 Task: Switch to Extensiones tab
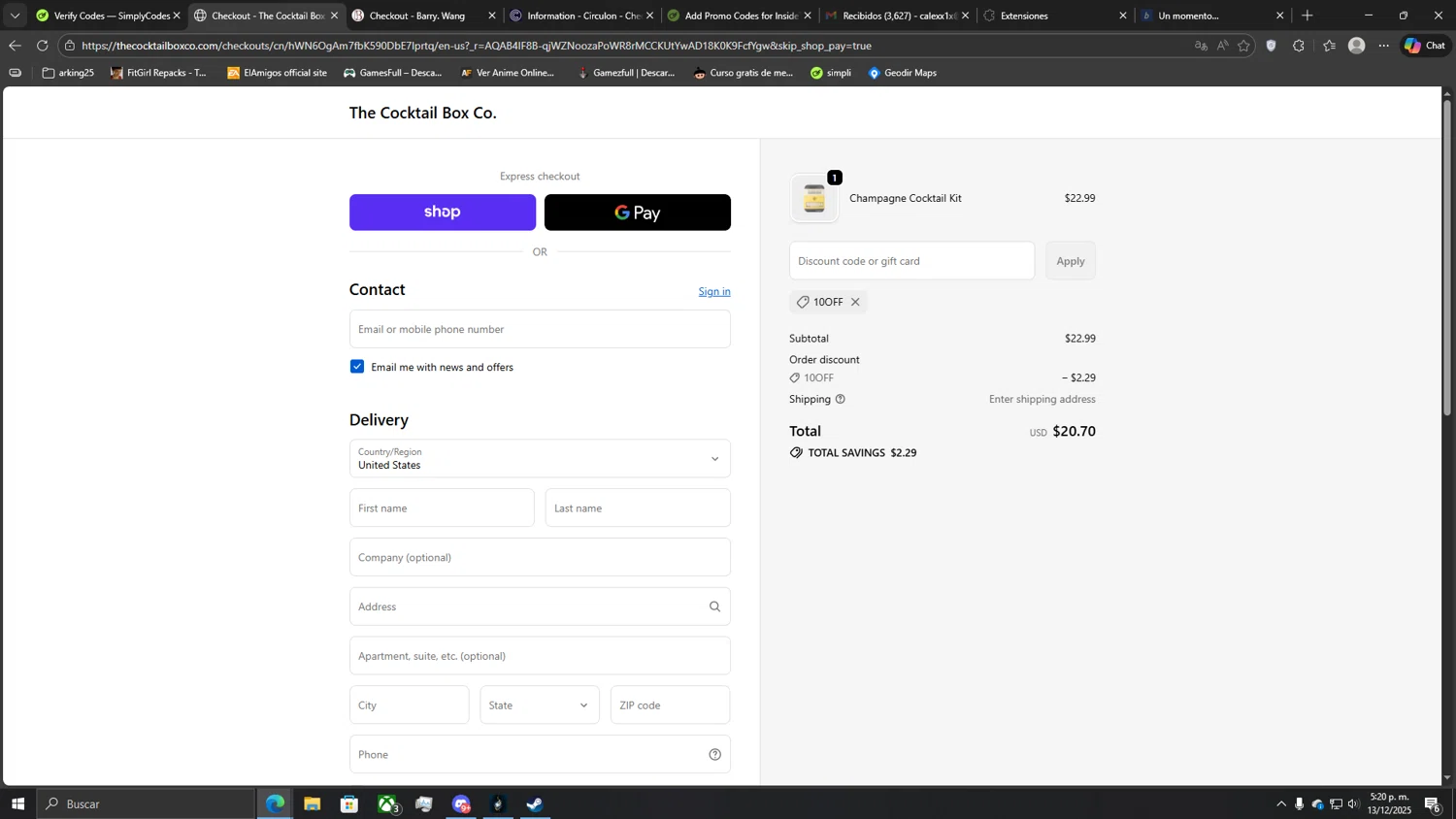tap(1055, 16)
